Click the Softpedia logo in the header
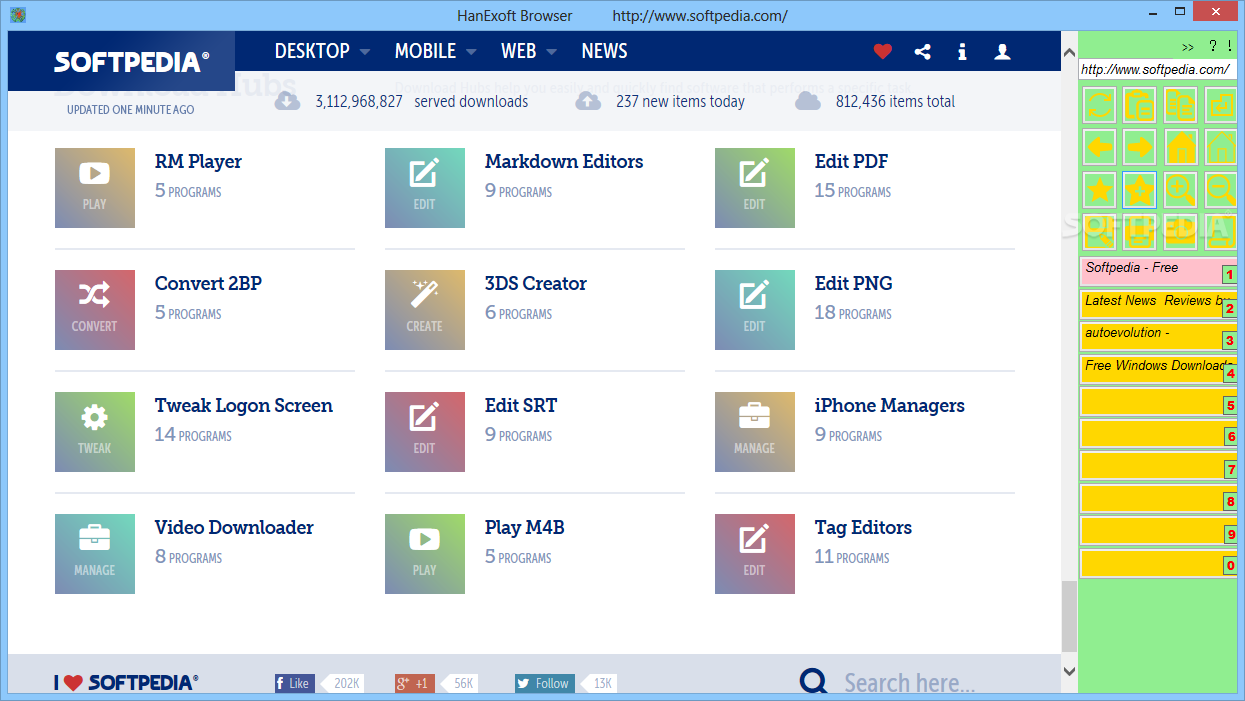This screenshot has height=701, width=1245. (x=132, y=61)
